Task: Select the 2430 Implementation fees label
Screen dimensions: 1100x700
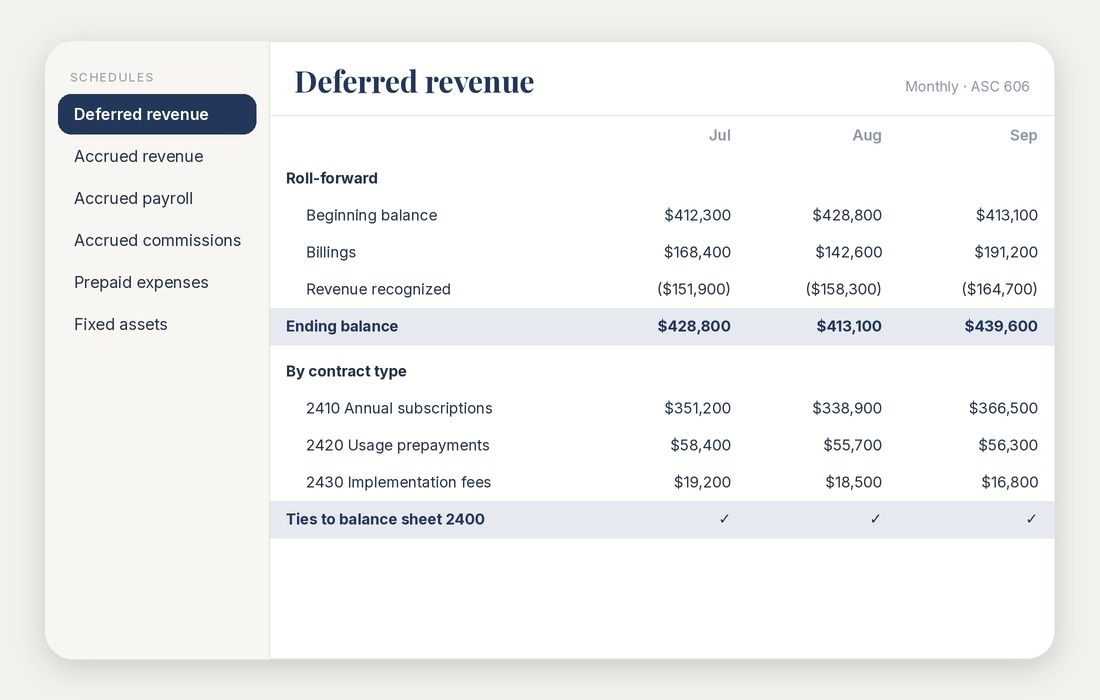Action: [x=398, y=483]
